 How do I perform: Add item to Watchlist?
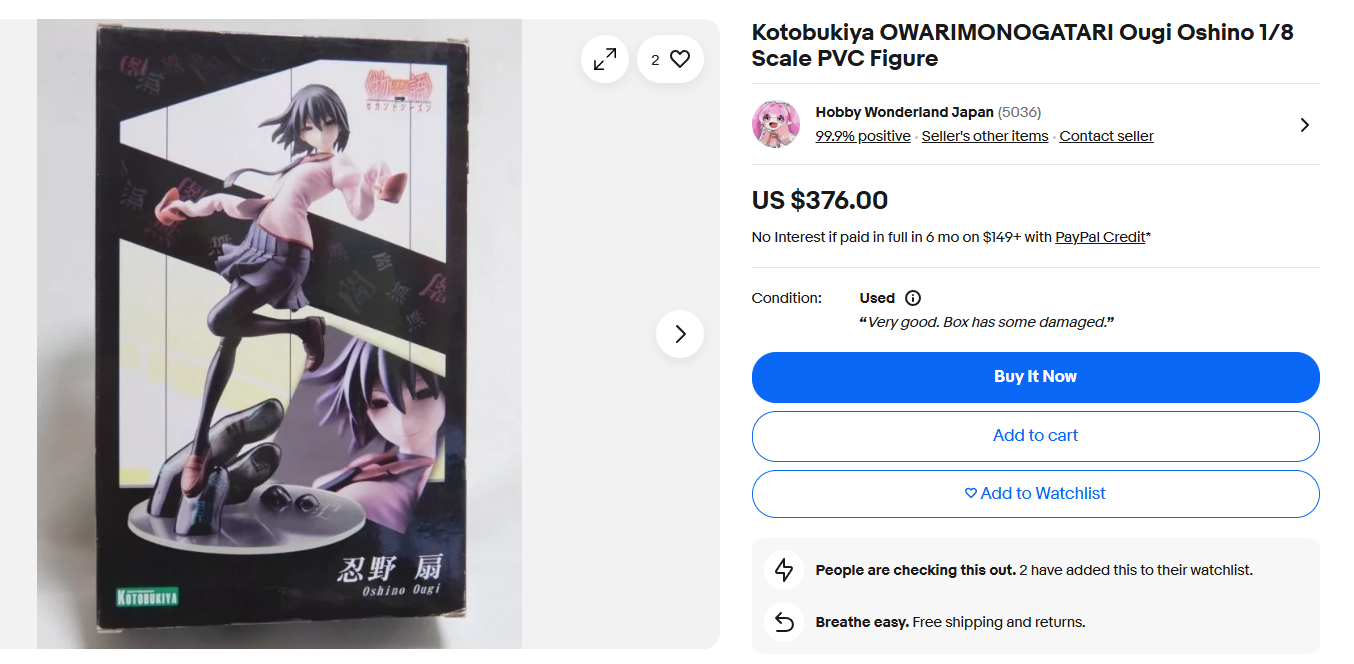(x=1035, y=494)
